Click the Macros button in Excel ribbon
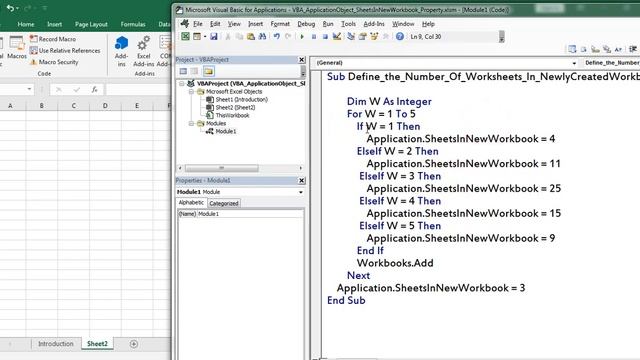This screenshot has height=360, width=640. pos(17,47)
